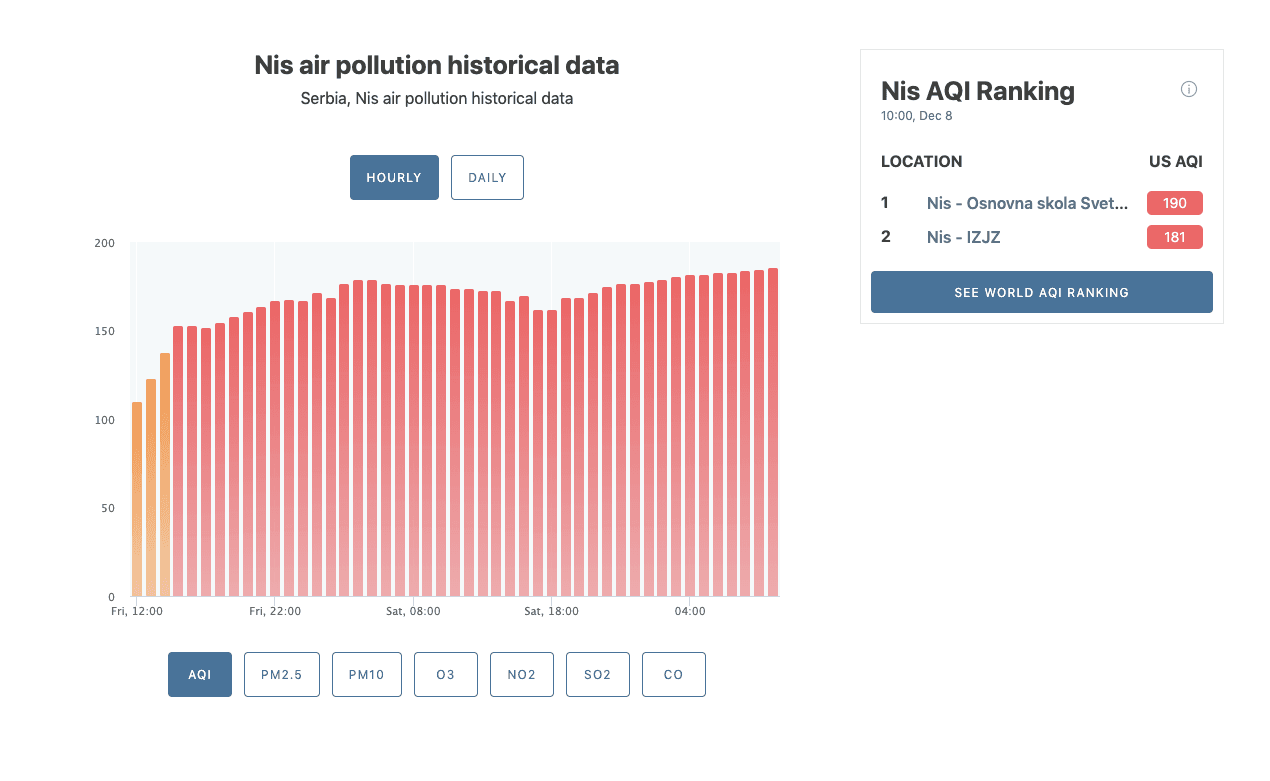Select the AQI pollutant tab
1270x781 pixels.
pyautogui.click(x=200, y=674)
